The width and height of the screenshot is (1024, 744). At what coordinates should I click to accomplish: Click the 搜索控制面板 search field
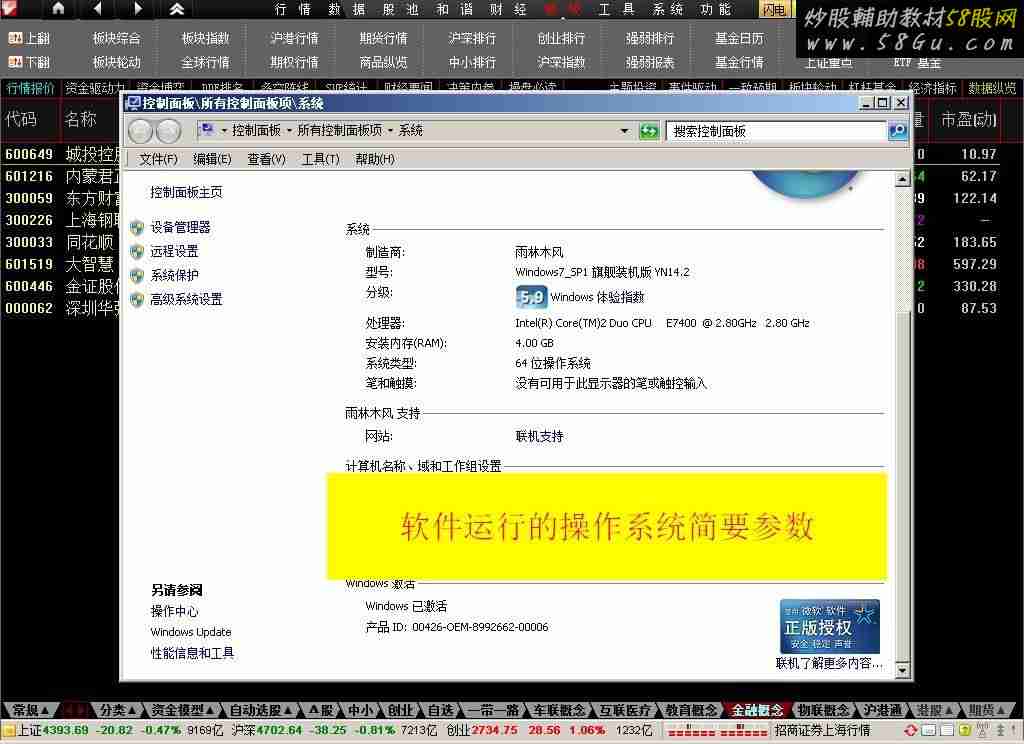coord(776,131)
